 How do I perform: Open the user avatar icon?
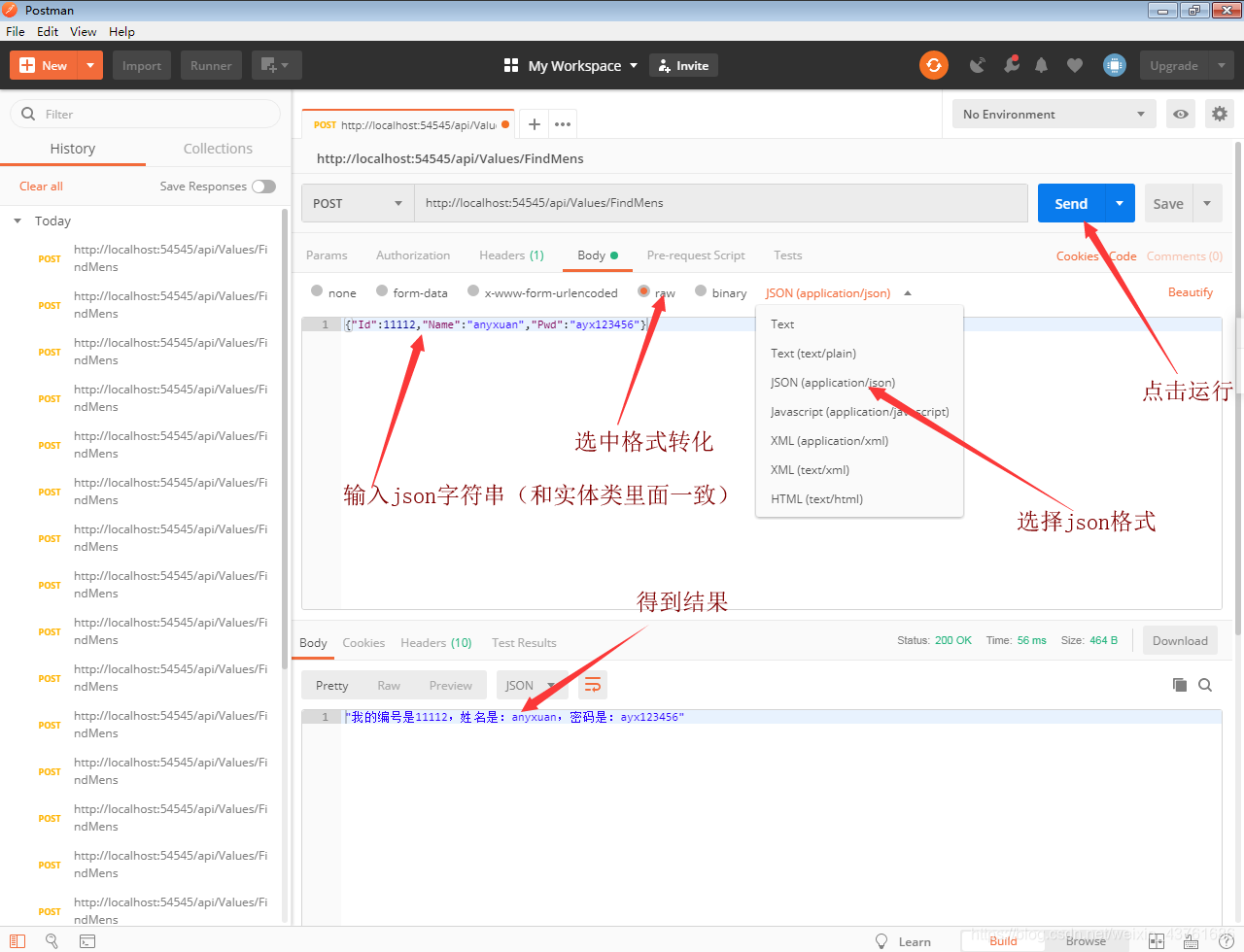1115,65
